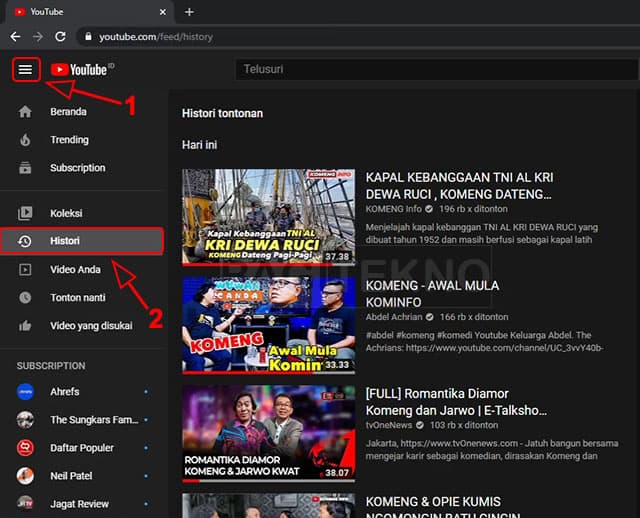Screen dimensions: 640x518
Task: Click the '196 rb x ditonton' view count
Action: (x=473, y=209)
